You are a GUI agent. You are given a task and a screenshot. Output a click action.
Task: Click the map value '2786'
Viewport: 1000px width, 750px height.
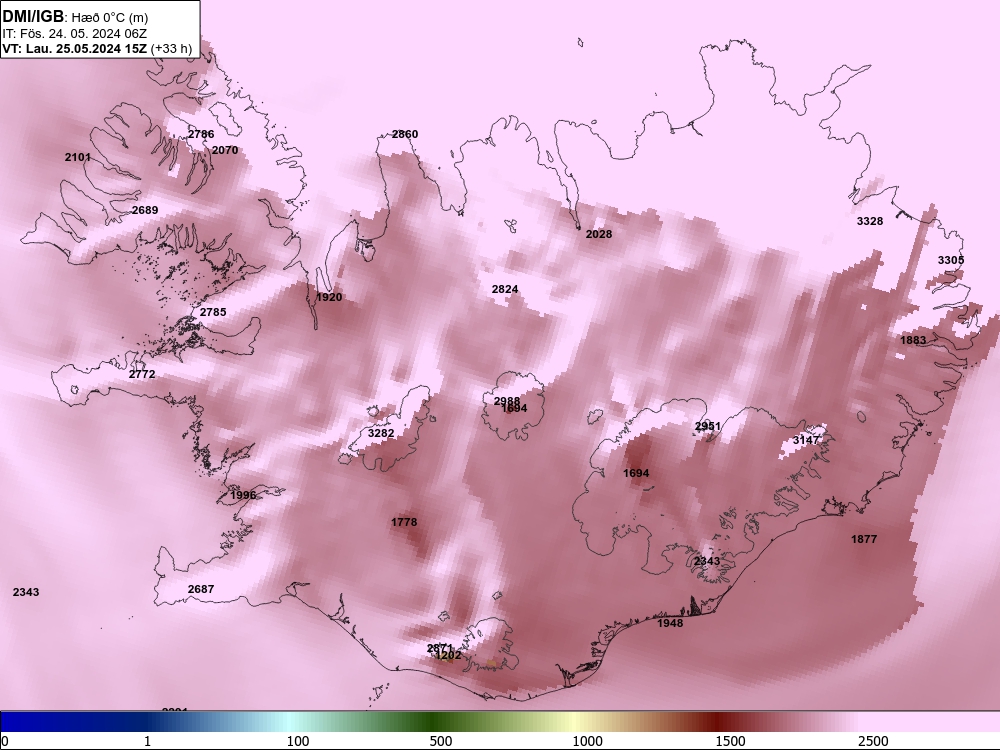pyautogui.click(x=201, y=134)
